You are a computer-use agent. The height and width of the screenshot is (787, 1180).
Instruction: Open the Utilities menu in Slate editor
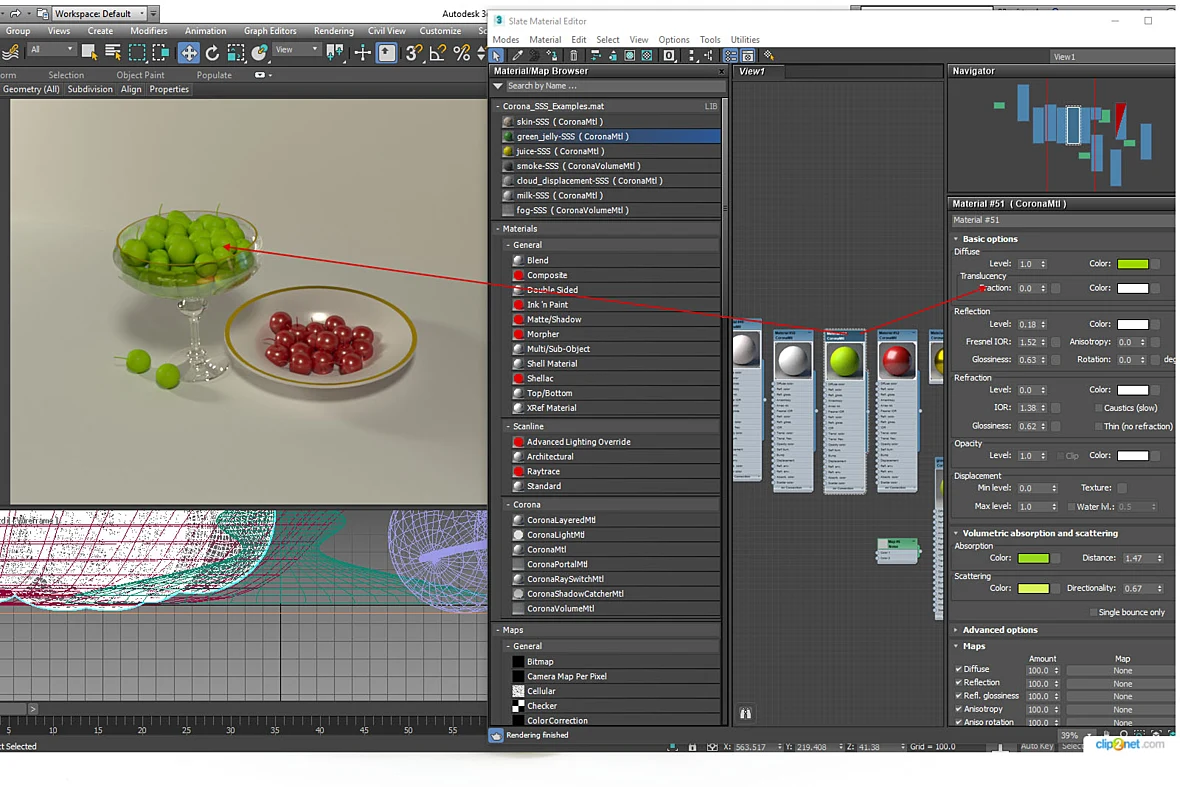745,40
